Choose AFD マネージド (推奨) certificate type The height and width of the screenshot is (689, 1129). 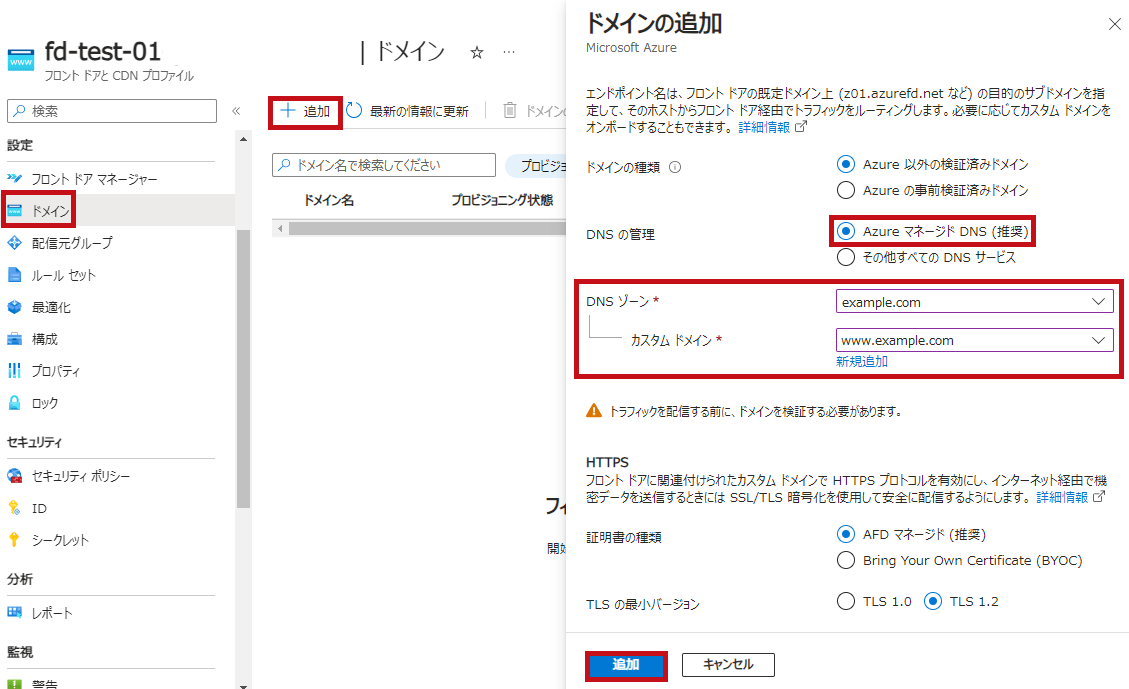click(x=846, y=534)
